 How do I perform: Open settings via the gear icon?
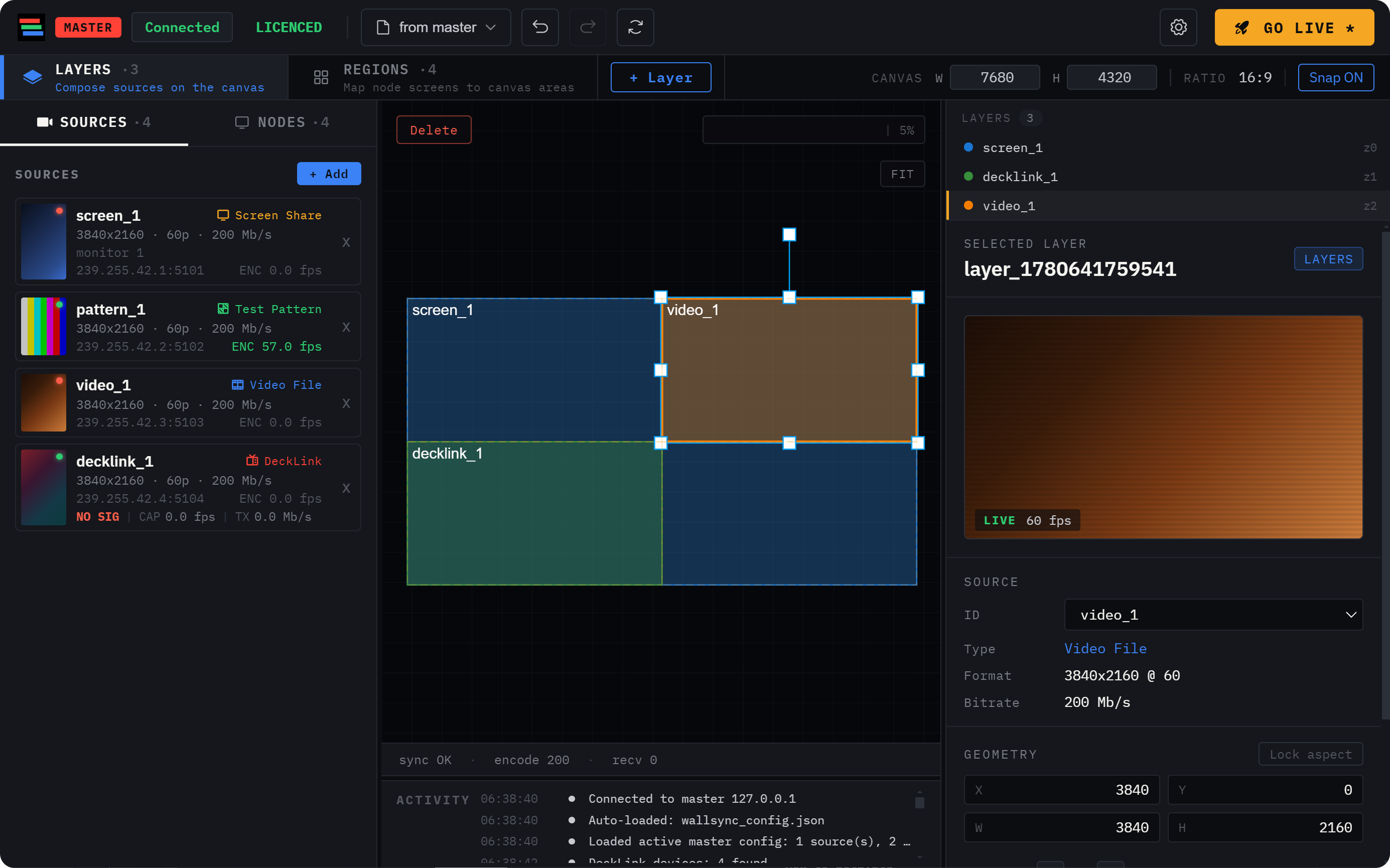[1178, 27]
